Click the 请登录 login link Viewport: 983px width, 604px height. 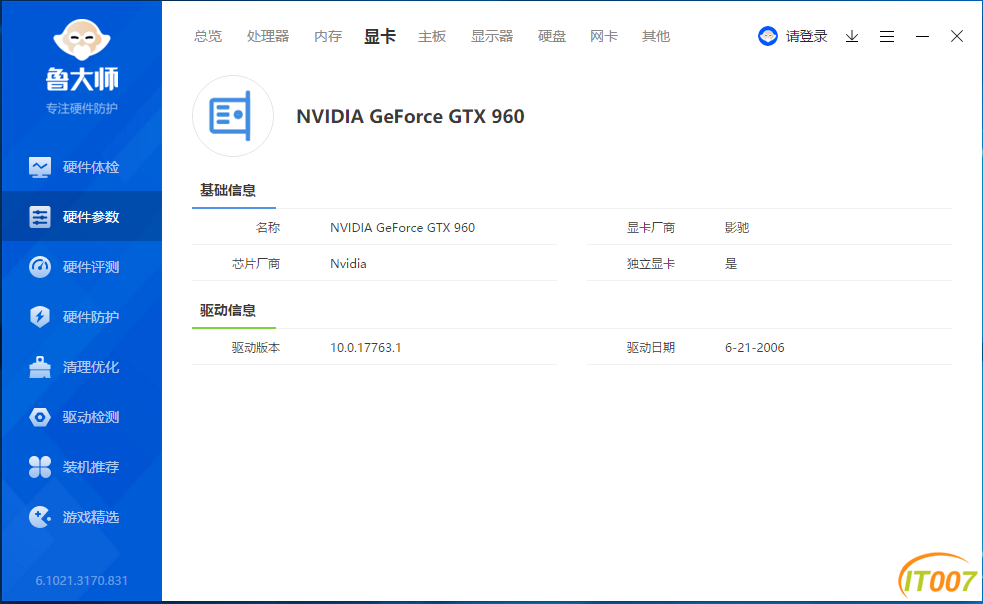point(806,36)
